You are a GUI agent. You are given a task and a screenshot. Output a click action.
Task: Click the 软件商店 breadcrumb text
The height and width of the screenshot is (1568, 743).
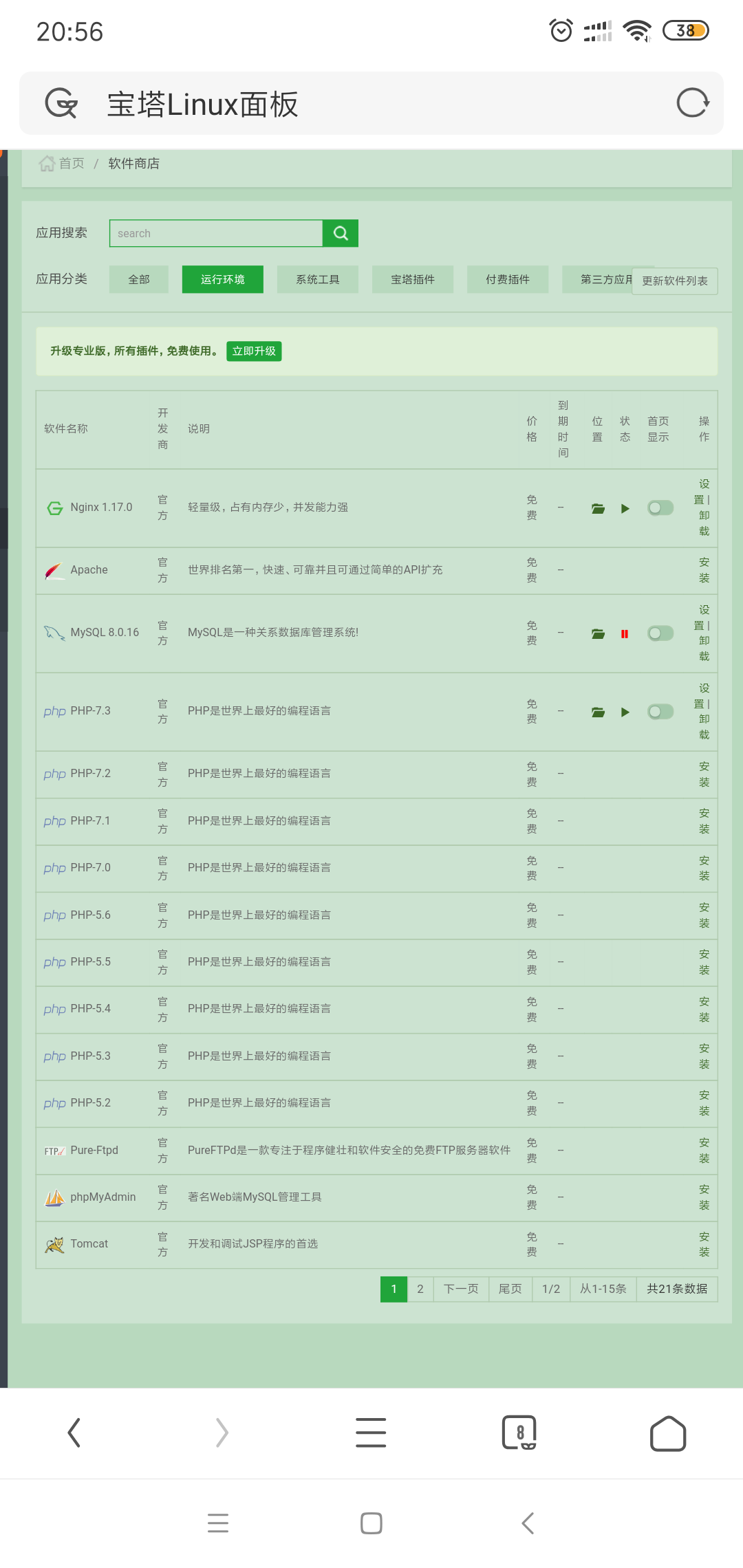[134, 164]
